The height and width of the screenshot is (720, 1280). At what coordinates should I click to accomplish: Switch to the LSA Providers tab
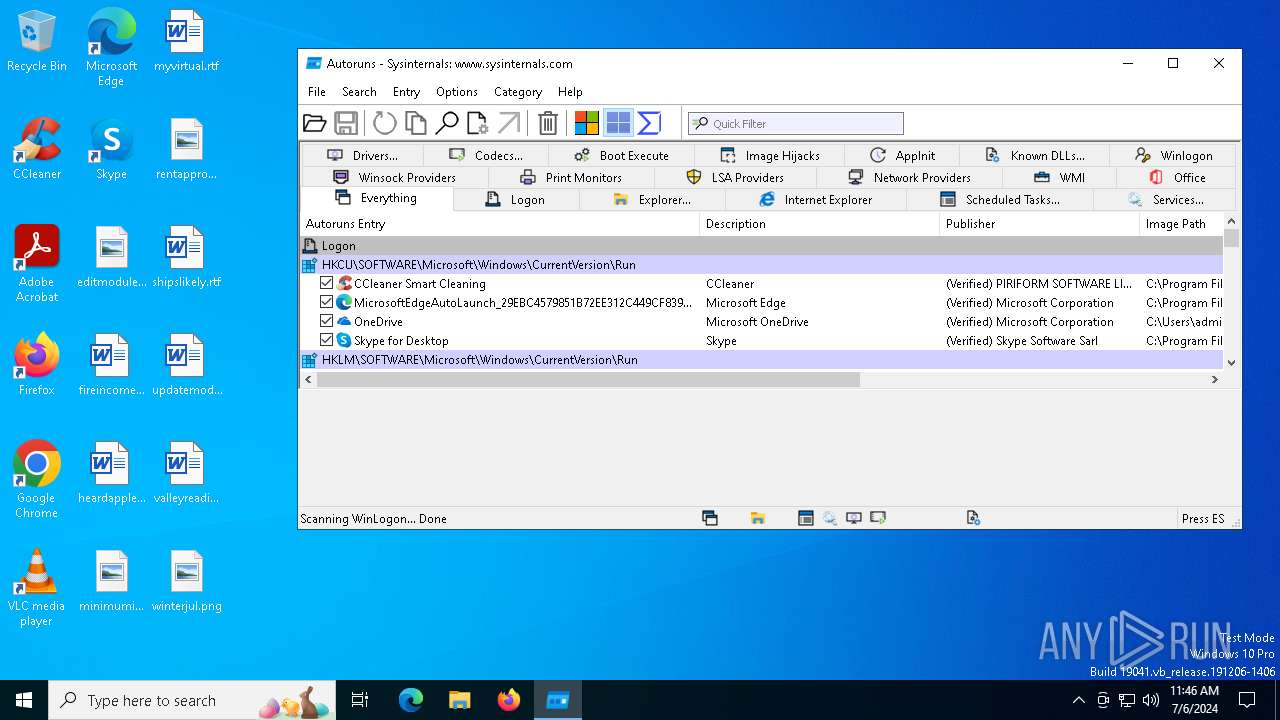point(735,177)
